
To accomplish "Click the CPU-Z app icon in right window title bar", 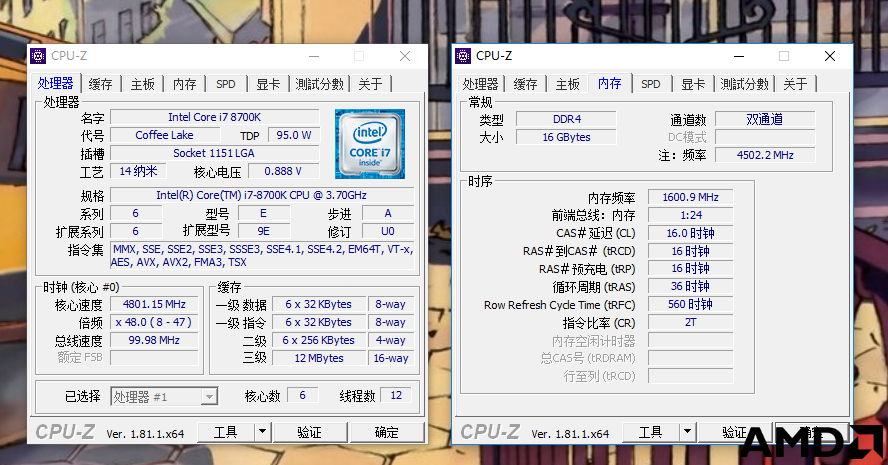I will (x=463, y=56).
